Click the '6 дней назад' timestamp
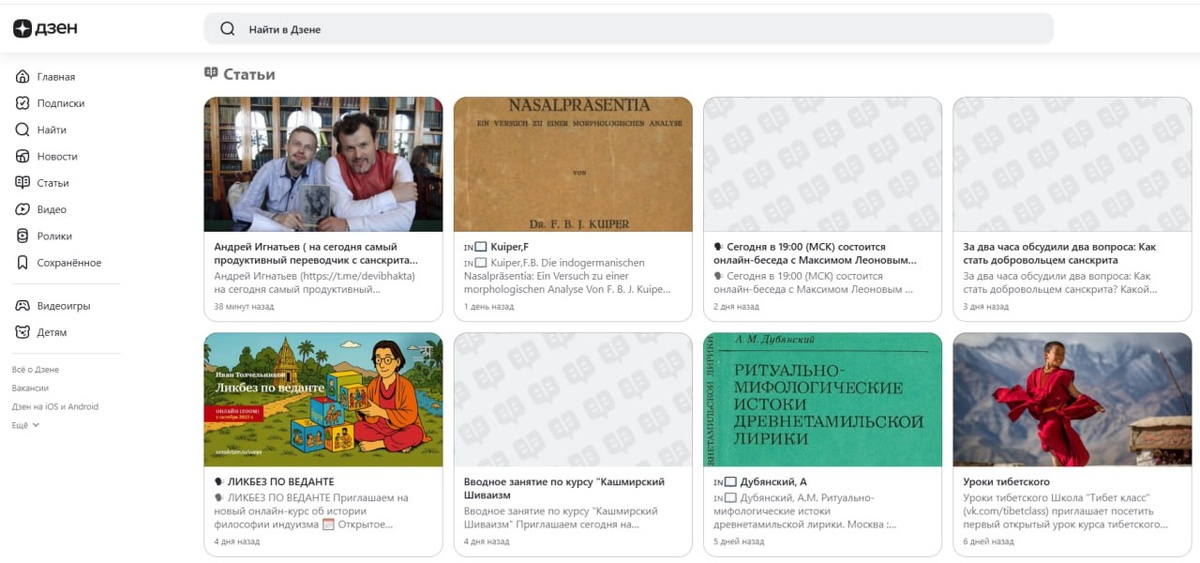The height and width of the screenshot is (563, 1200). point(989,541)
